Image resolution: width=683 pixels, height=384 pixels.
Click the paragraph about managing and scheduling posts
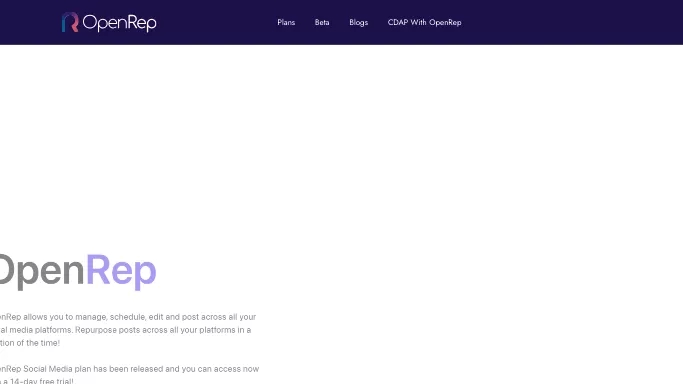pos(128,330)
